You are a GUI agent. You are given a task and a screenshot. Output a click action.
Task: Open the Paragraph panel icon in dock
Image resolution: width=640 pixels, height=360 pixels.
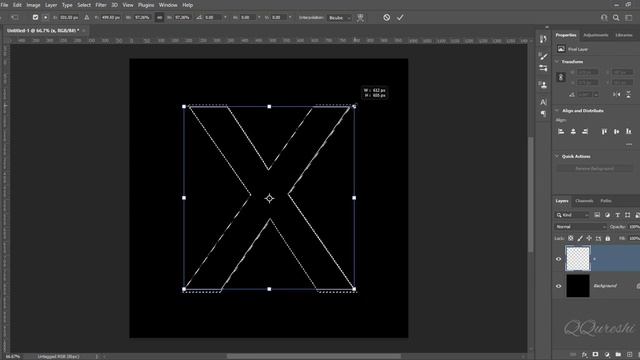543,113
